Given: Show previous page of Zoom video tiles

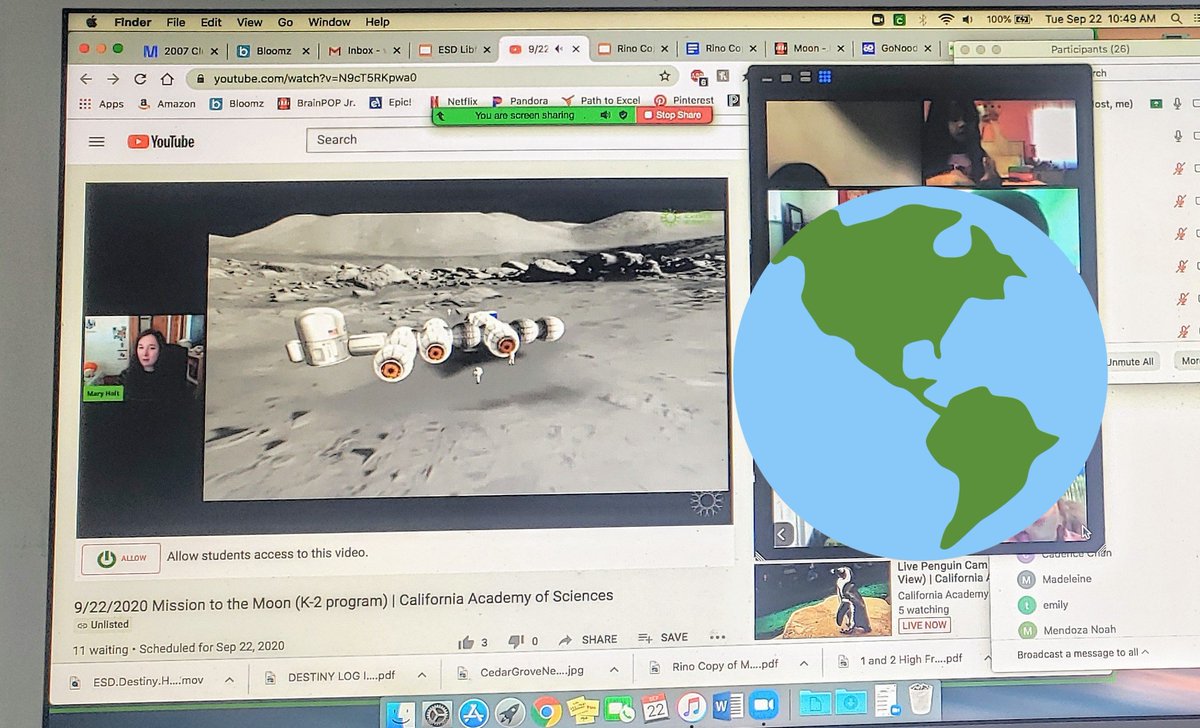Looking at the screenshot, I should pos(782,535).
